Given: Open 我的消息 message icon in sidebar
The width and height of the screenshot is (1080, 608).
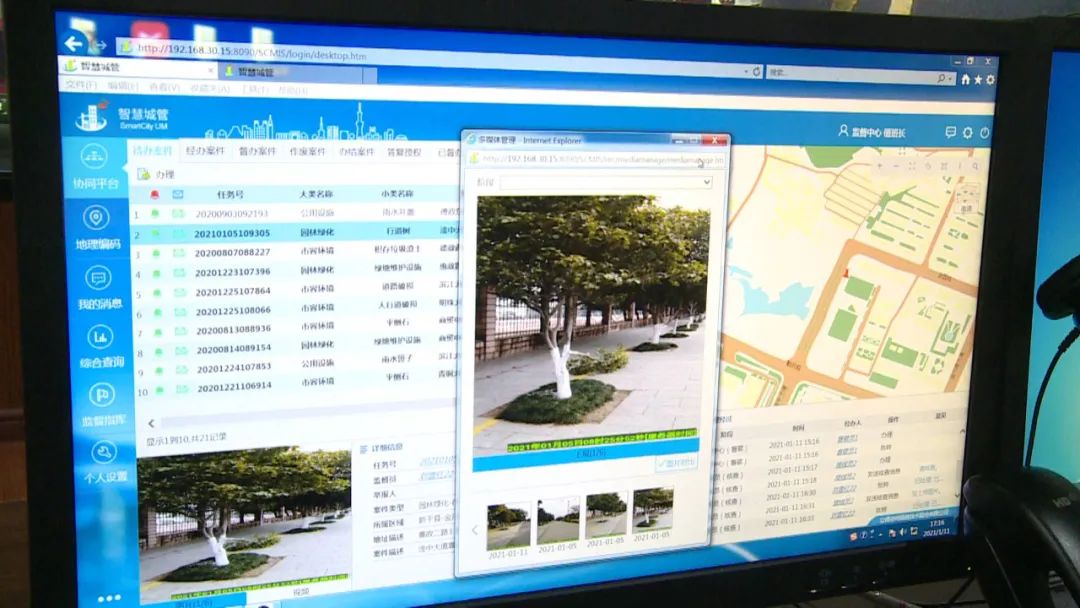Looking at the screenshot, I should 98,278.
